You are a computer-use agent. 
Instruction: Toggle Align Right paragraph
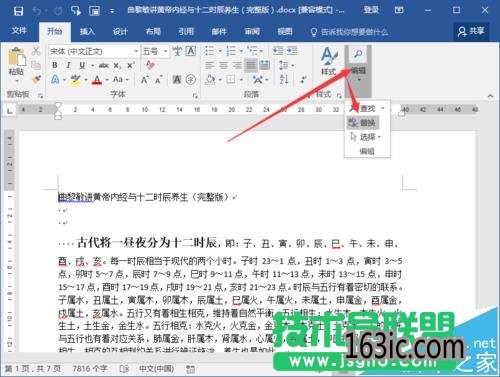point(237,65)
